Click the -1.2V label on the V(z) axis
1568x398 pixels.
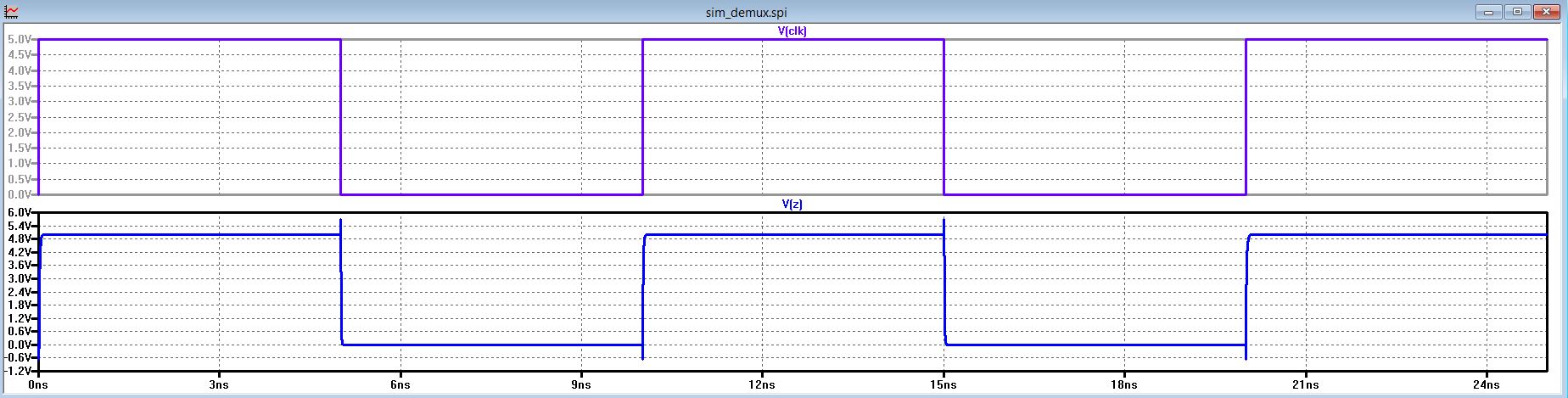(18, 371)
